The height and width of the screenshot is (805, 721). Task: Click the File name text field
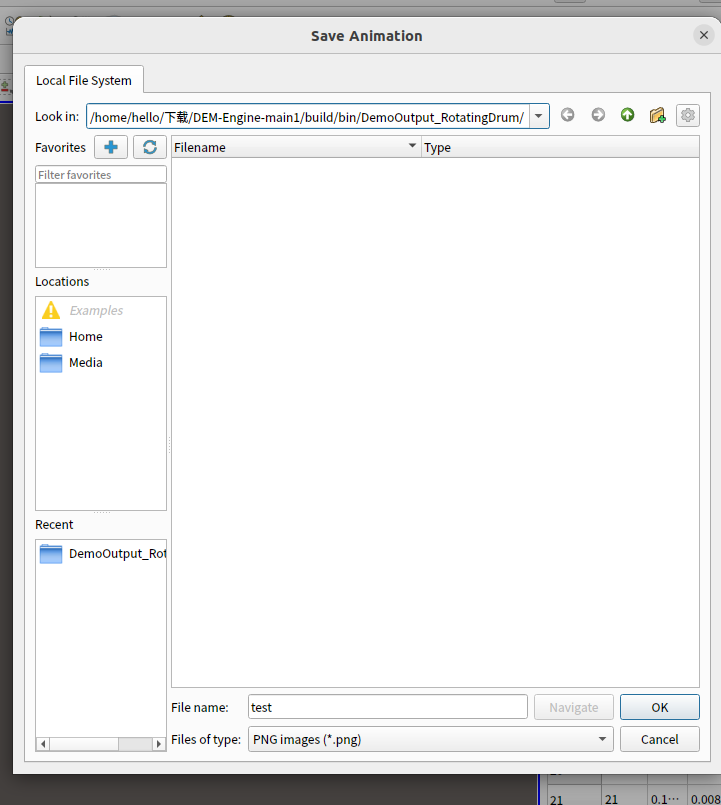click(x=388, y=707)
